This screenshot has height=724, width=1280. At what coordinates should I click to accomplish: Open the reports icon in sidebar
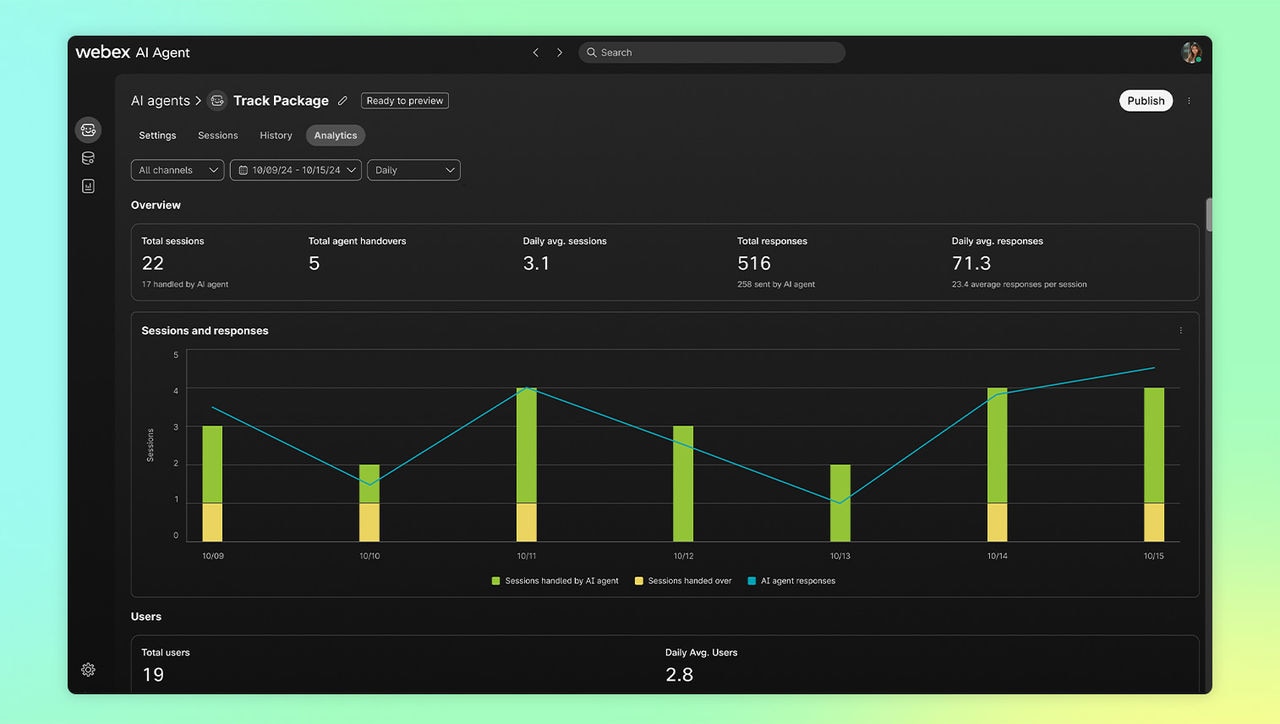tap(88, 186)
